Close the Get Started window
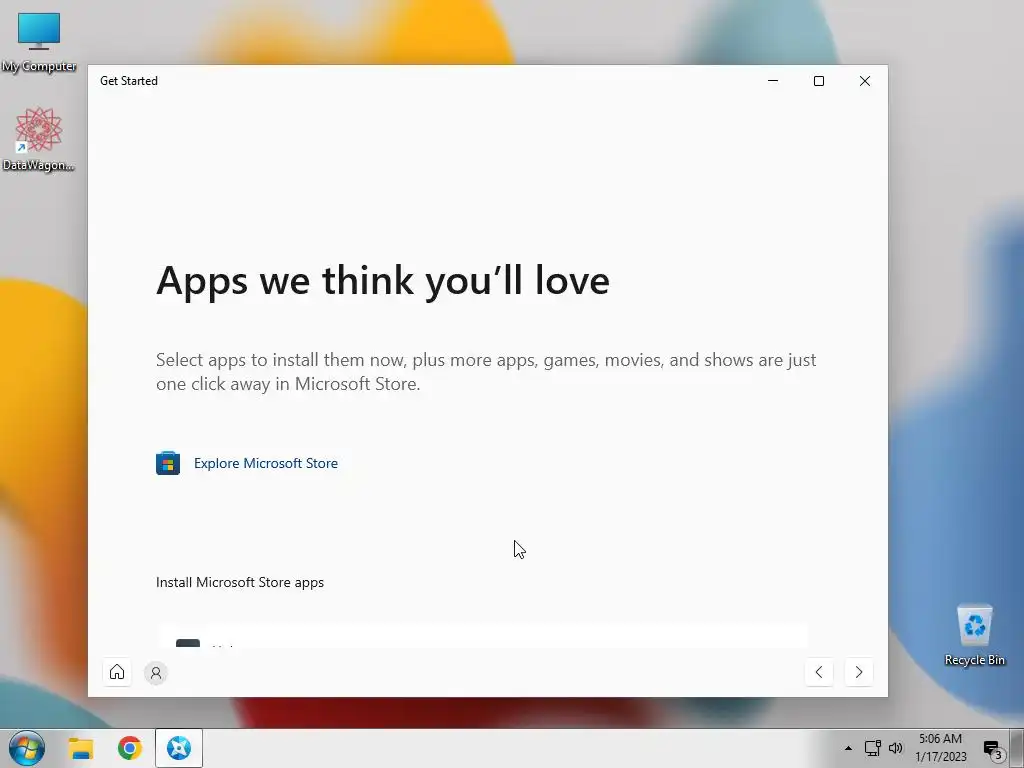The height and width of the screenshot is (768, 1024). (865, 81)
